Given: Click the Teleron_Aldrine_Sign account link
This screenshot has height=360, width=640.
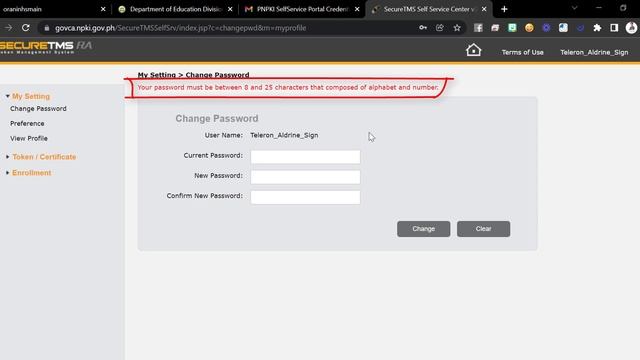Looking at the screenshot, I should (x=594, y=52).
